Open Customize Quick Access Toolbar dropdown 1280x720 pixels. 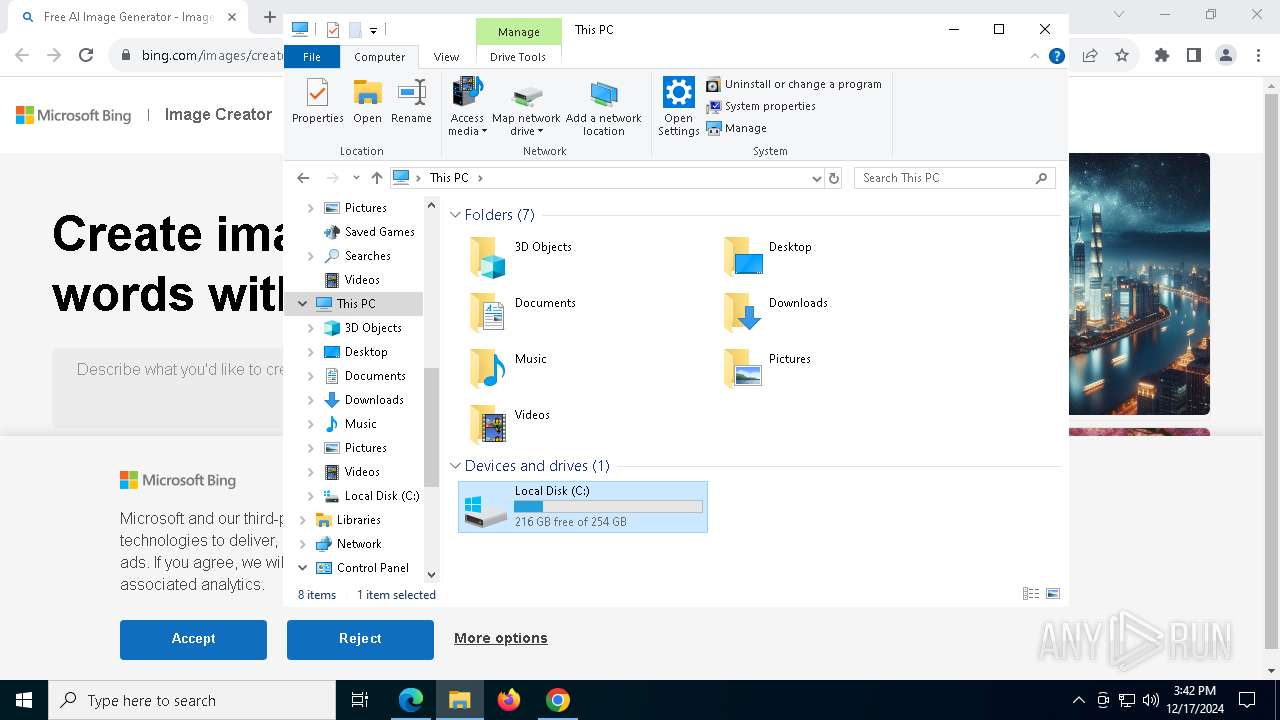click(373, 31)
